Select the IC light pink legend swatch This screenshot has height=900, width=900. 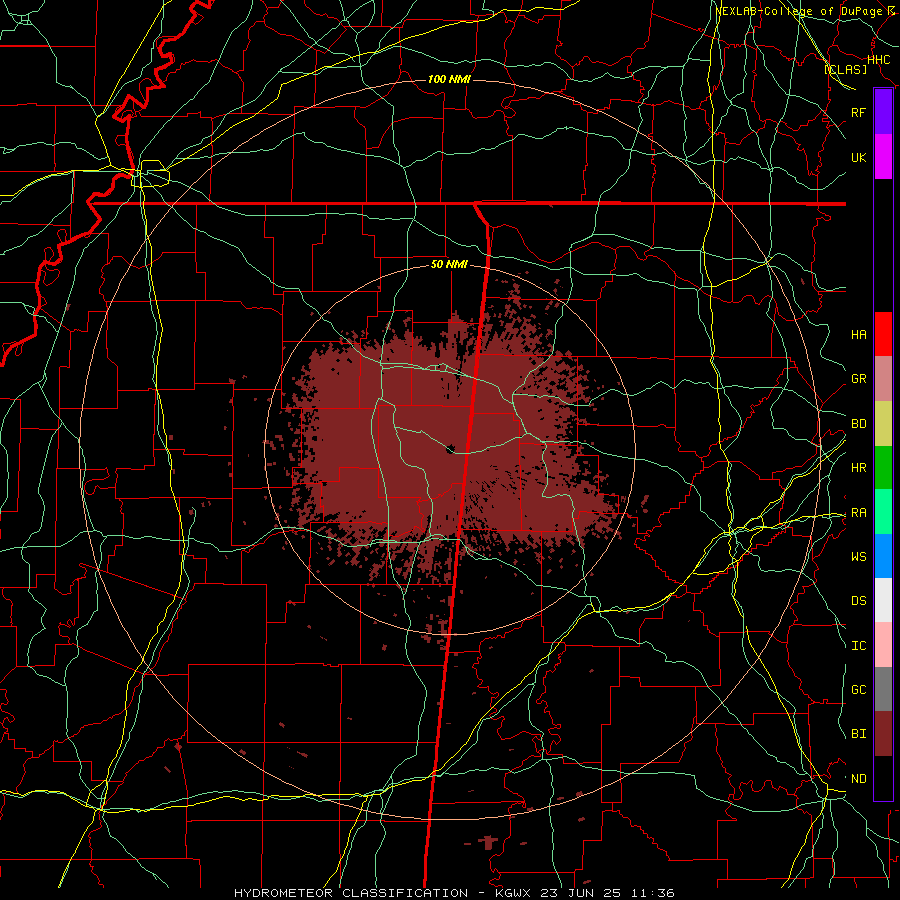883,645
